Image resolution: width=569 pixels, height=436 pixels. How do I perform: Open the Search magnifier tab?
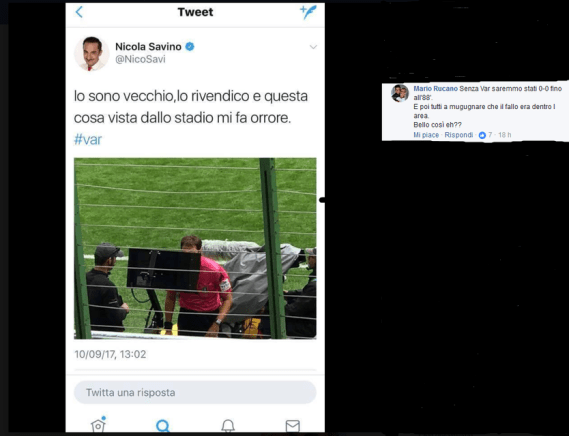point(163,425)
